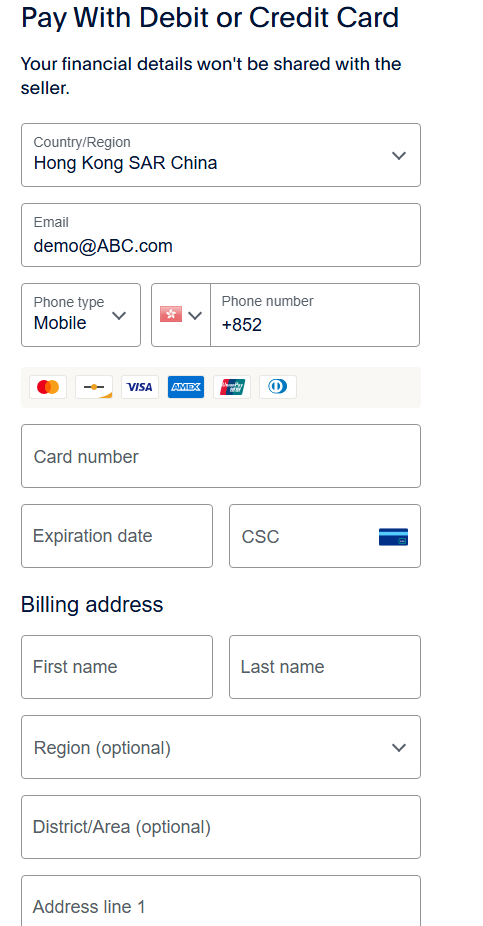
Task: Select the District/Area (optional) field
Action: click(221, 827)
